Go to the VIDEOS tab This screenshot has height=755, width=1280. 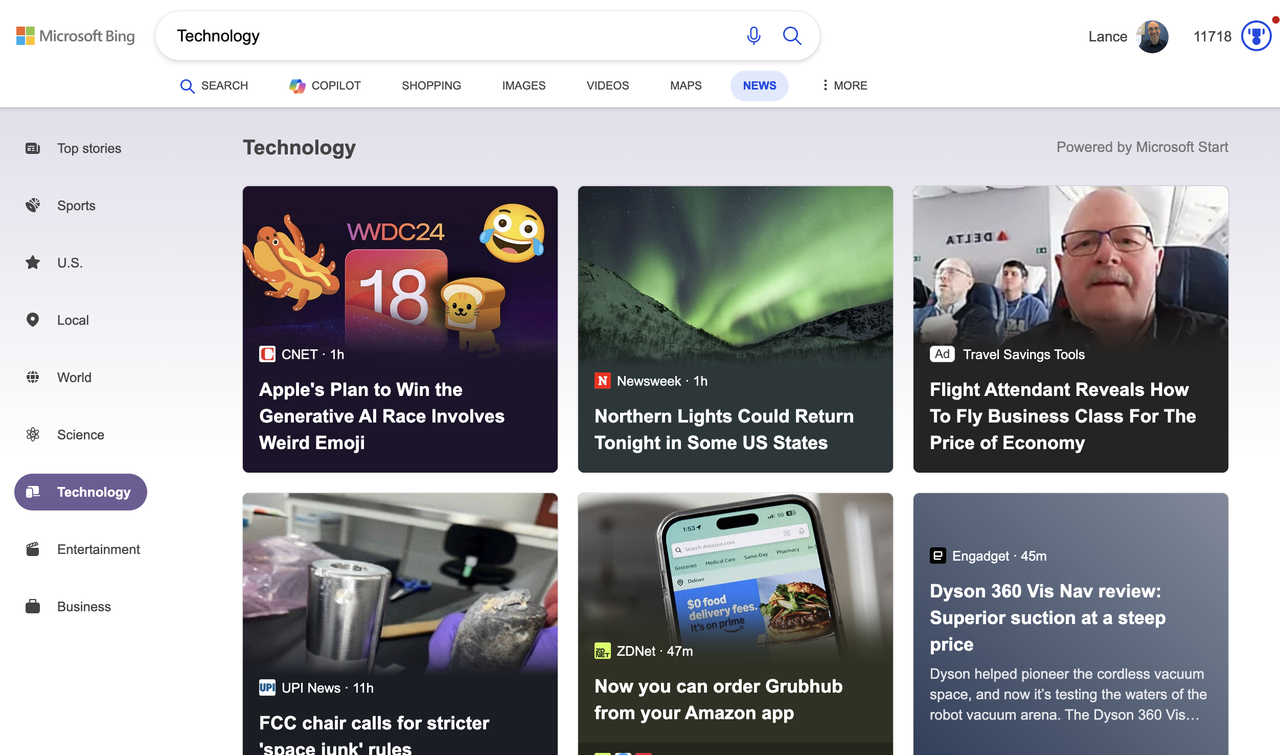[608, 86]
